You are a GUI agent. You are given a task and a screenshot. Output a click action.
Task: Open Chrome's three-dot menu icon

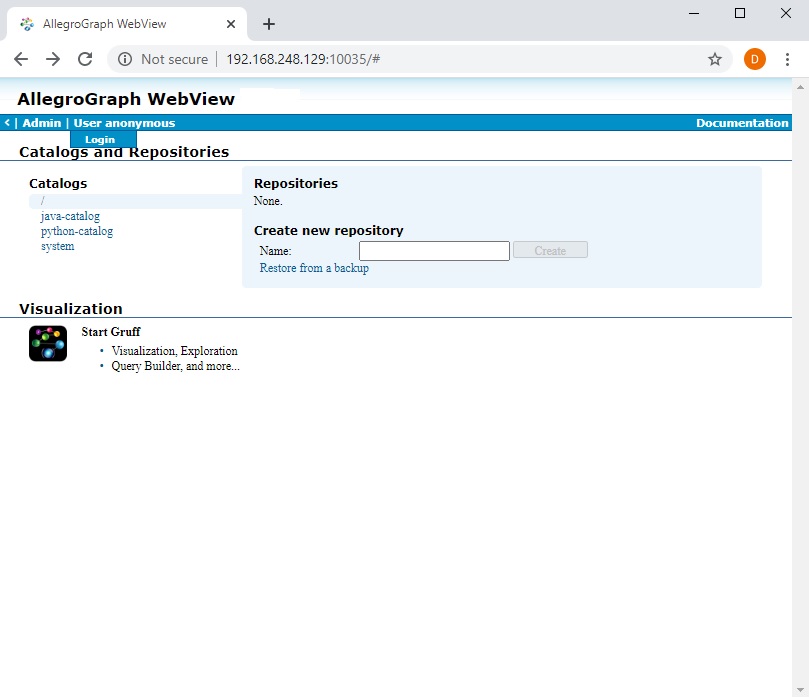click(789, 59)
